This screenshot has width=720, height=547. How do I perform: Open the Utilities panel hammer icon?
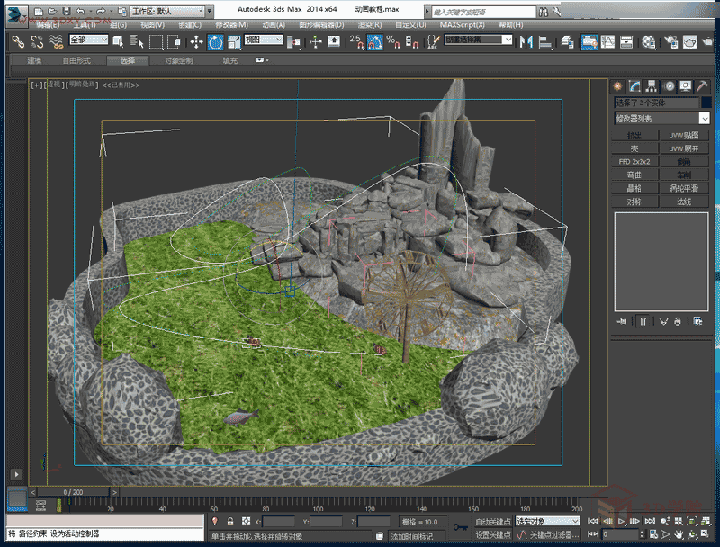click(702, 86)
